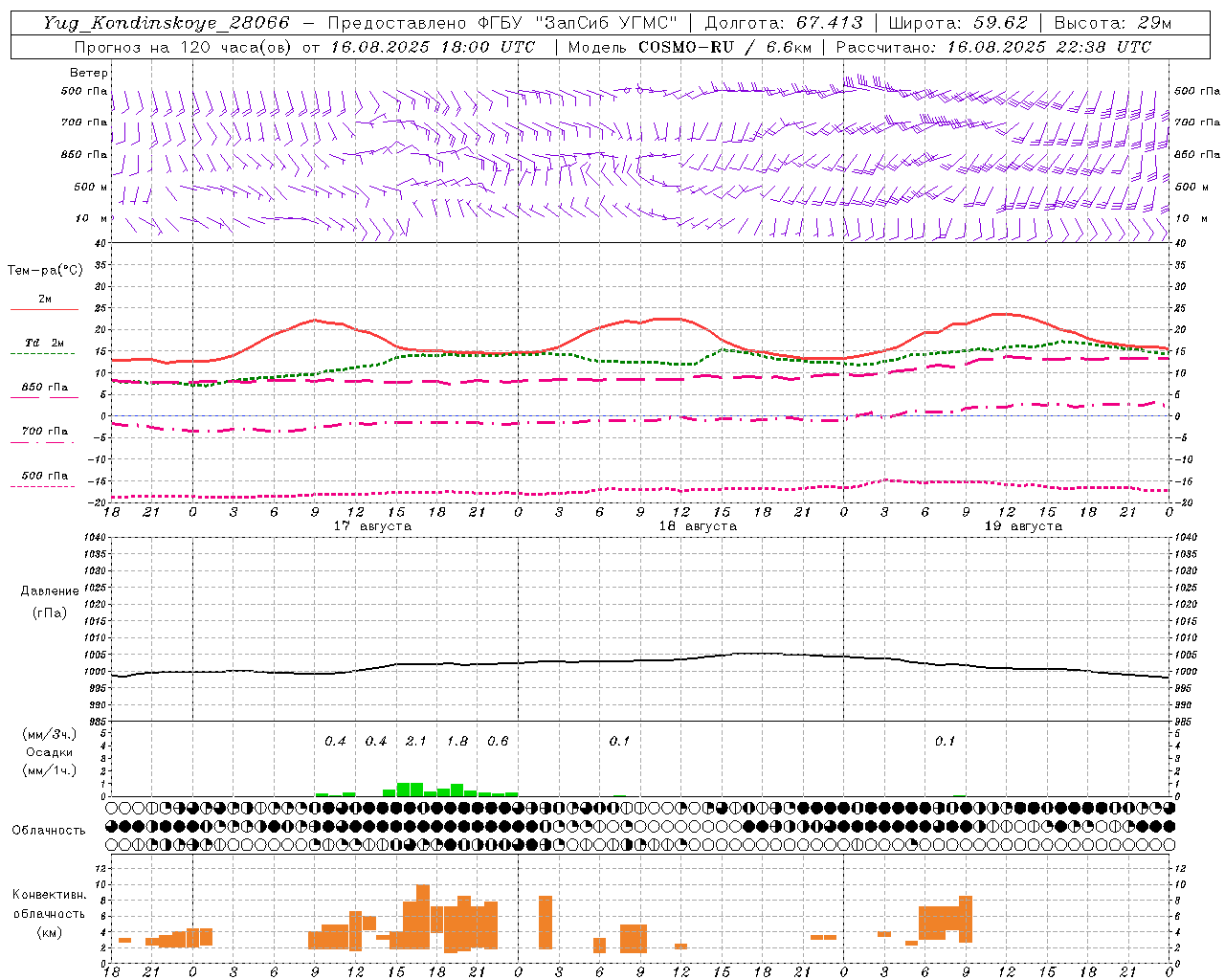Select the 17 августа date label
The image size is (1225, 980).
pos(372,526)
